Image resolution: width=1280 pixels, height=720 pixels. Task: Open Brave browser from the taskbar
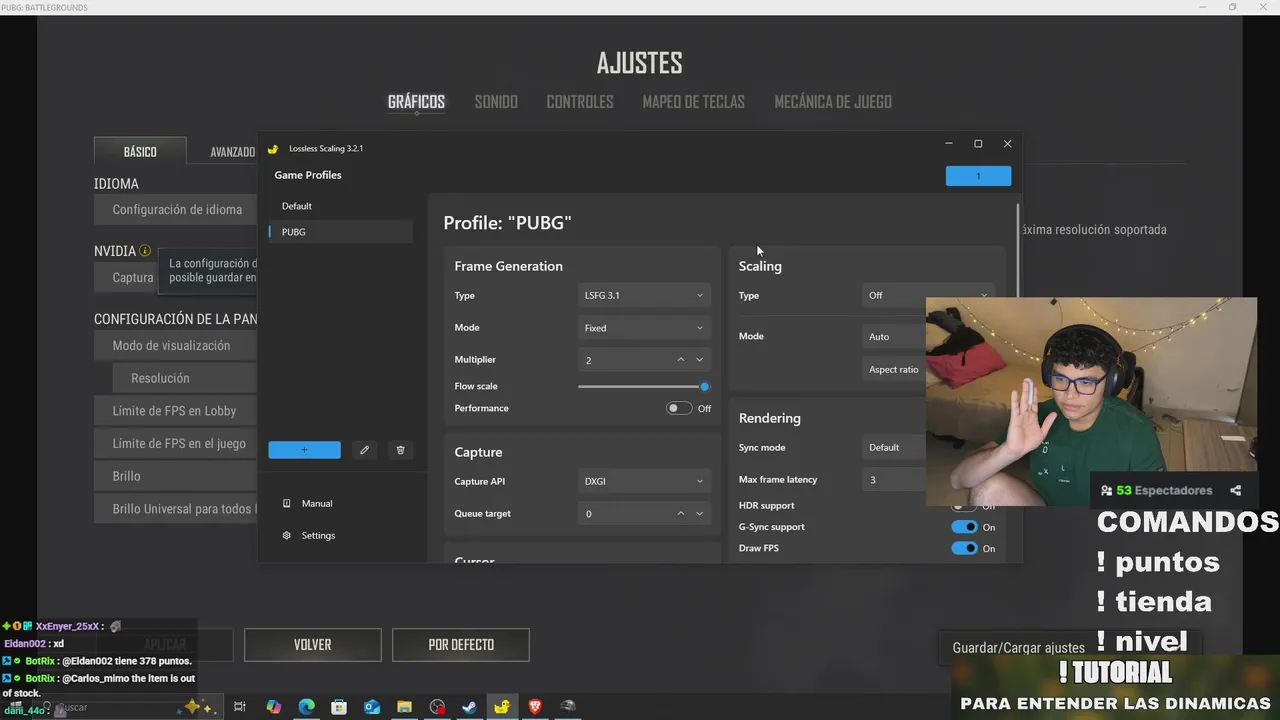pos(535,706)
